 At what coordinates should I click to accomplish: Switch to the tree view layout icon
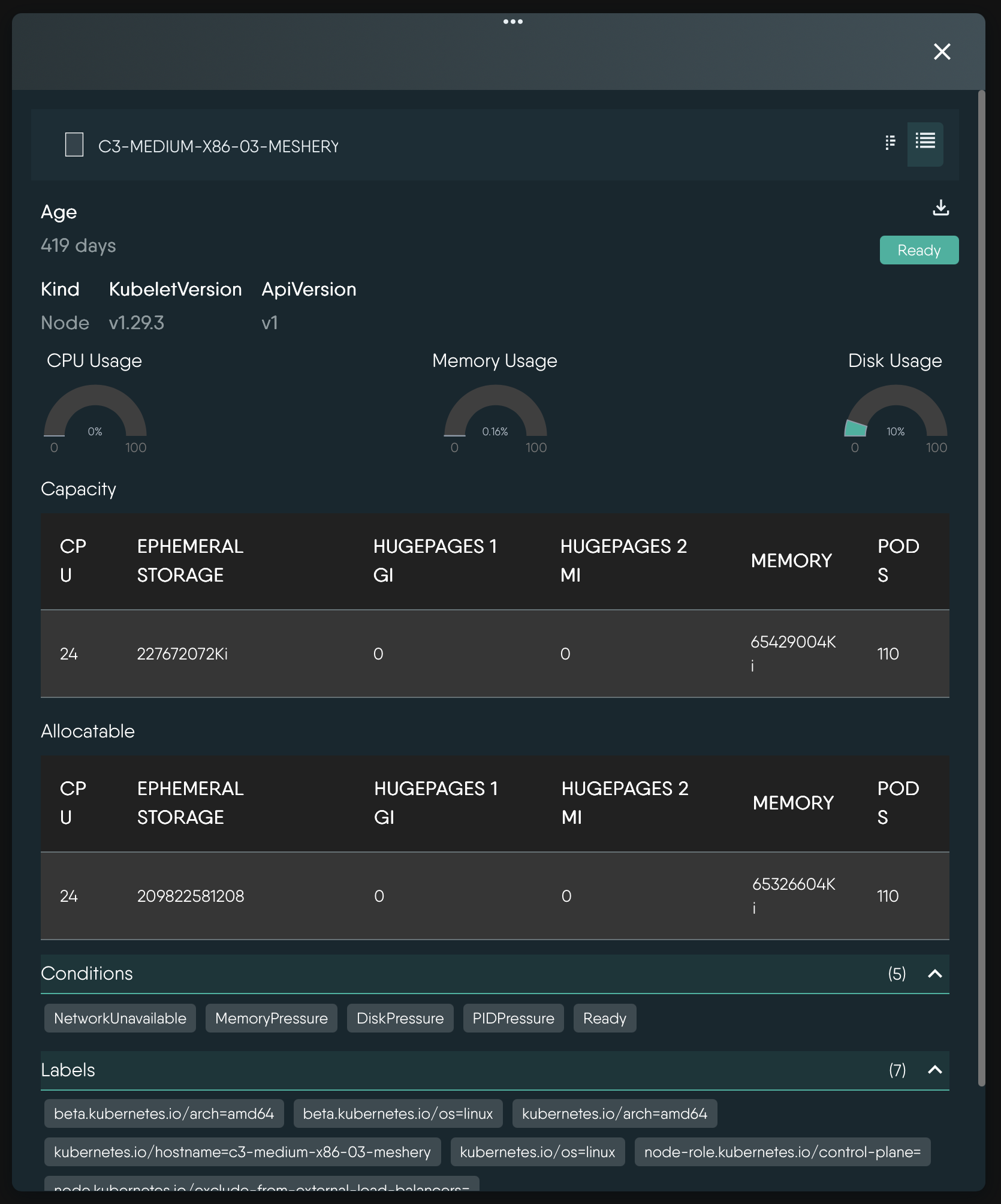click(890, 142)
